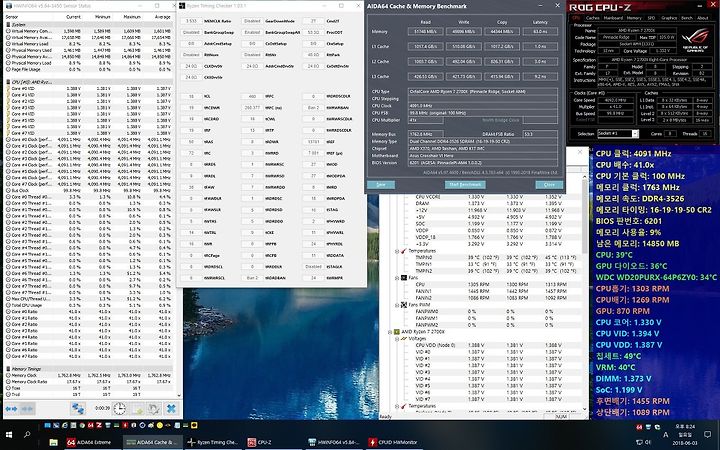Screen dimensions: 720x450
Task: Collapse AMD Ryzen 7 2700X node
Action: tap(389, 332)
